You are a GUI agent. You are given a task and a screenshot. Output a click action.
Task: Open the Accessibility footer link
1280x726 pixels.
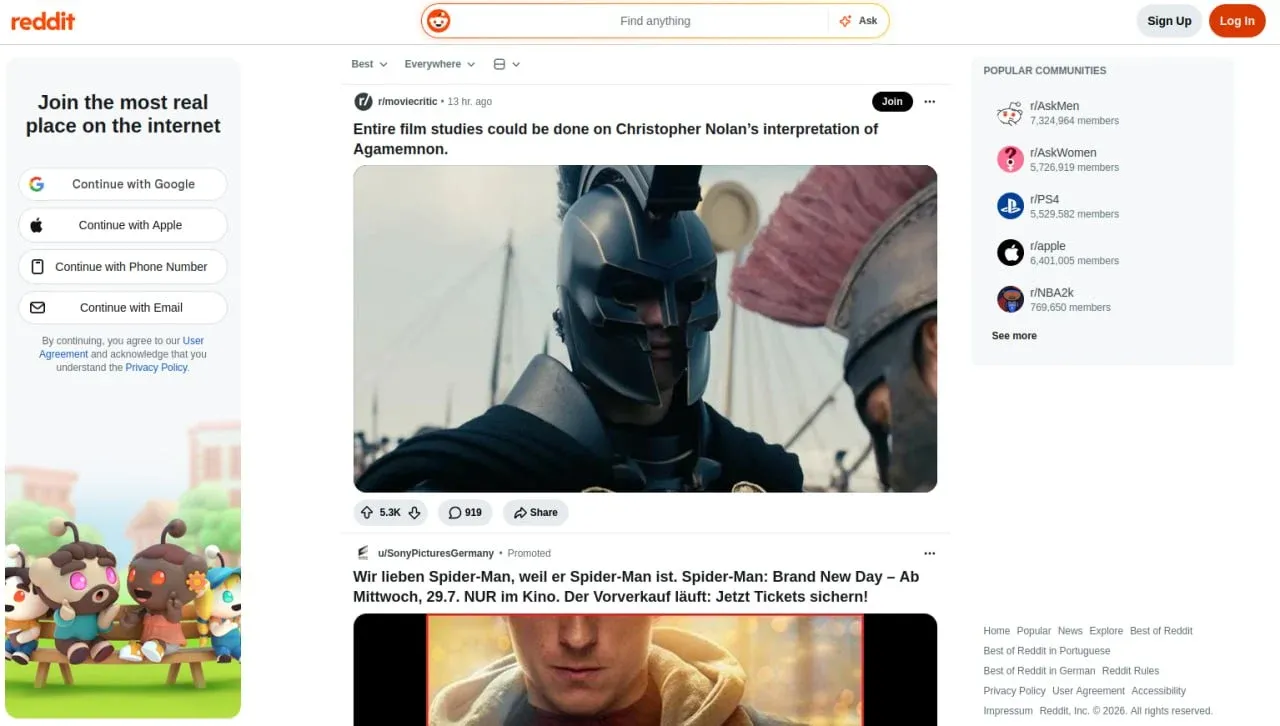1158,691
